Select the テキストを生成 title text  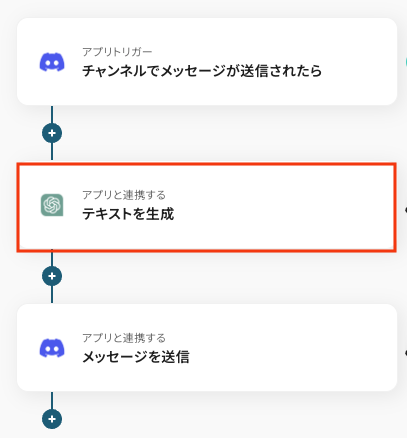point(128,214)
